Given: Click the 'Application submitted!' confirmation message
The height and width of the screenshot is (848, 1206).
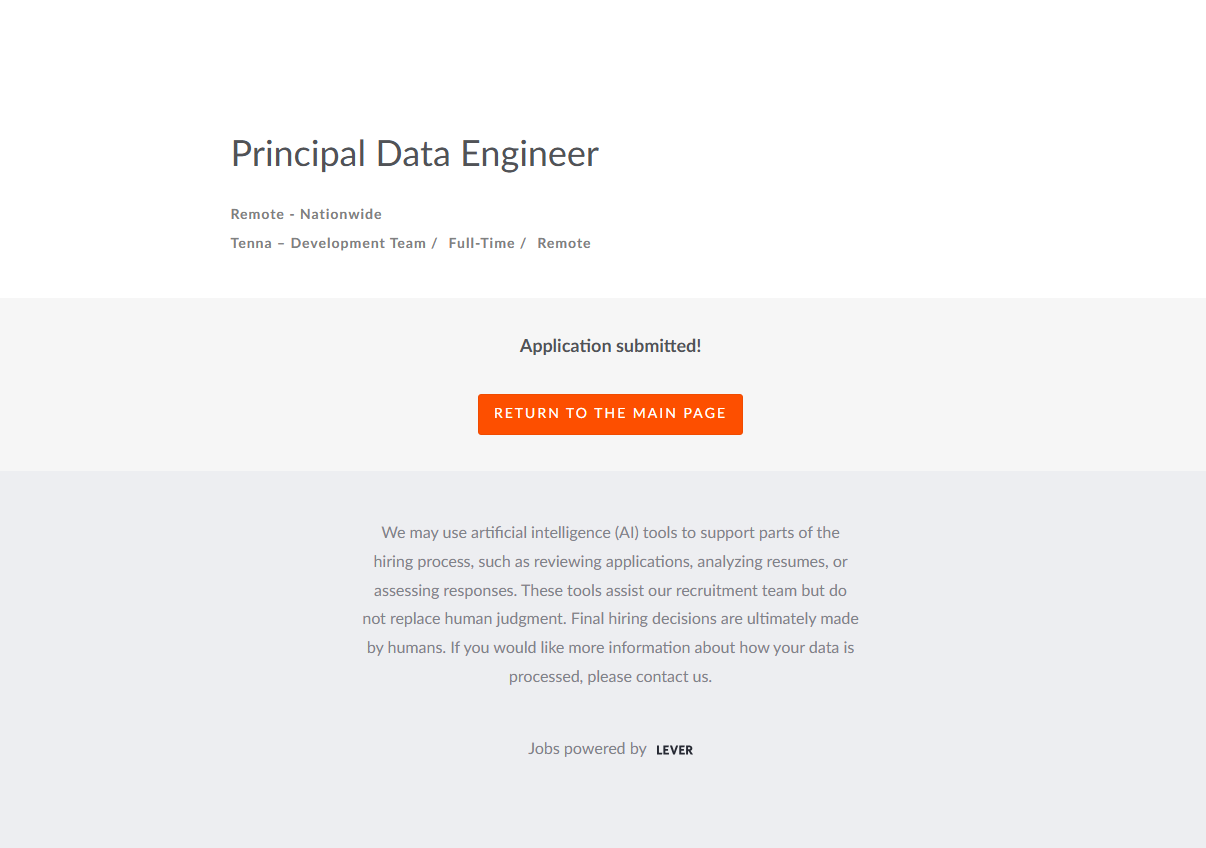Looking at the screenshot, I should (x=610, y=346).
